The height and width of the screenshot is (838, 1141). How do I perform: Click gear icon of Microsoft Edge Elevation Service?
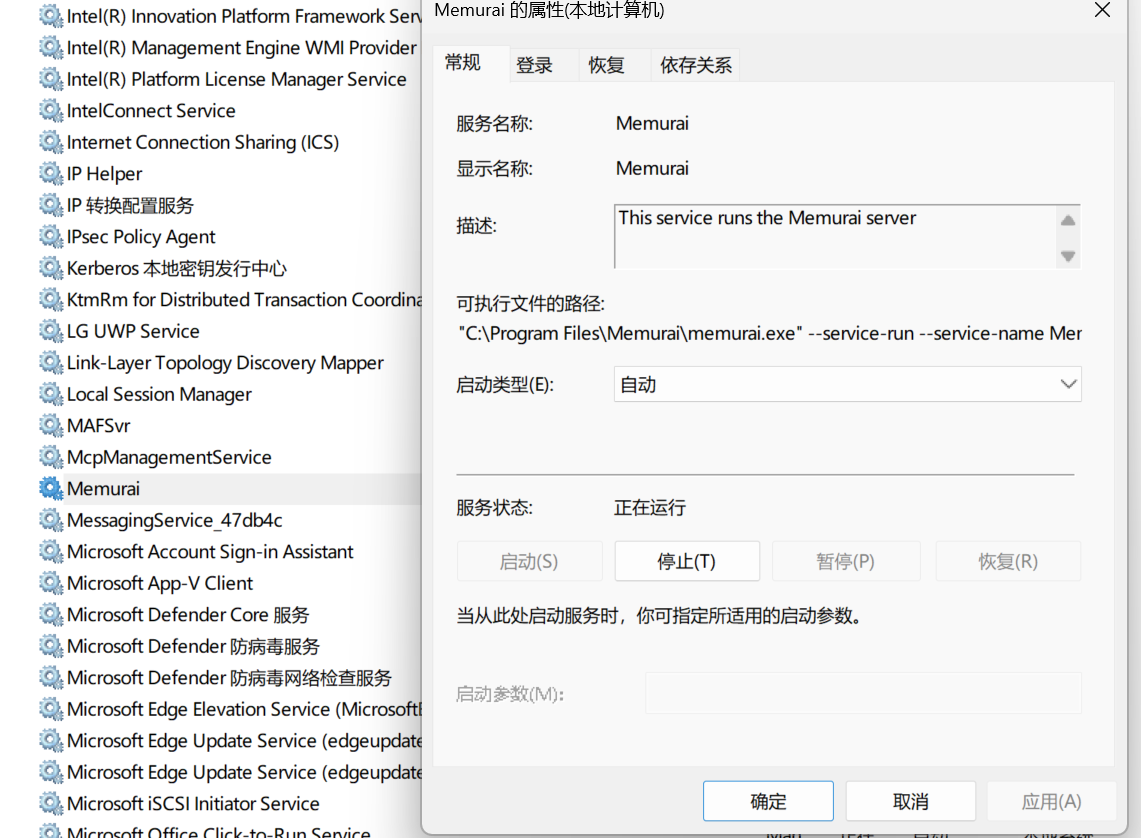tap(51, 709)
